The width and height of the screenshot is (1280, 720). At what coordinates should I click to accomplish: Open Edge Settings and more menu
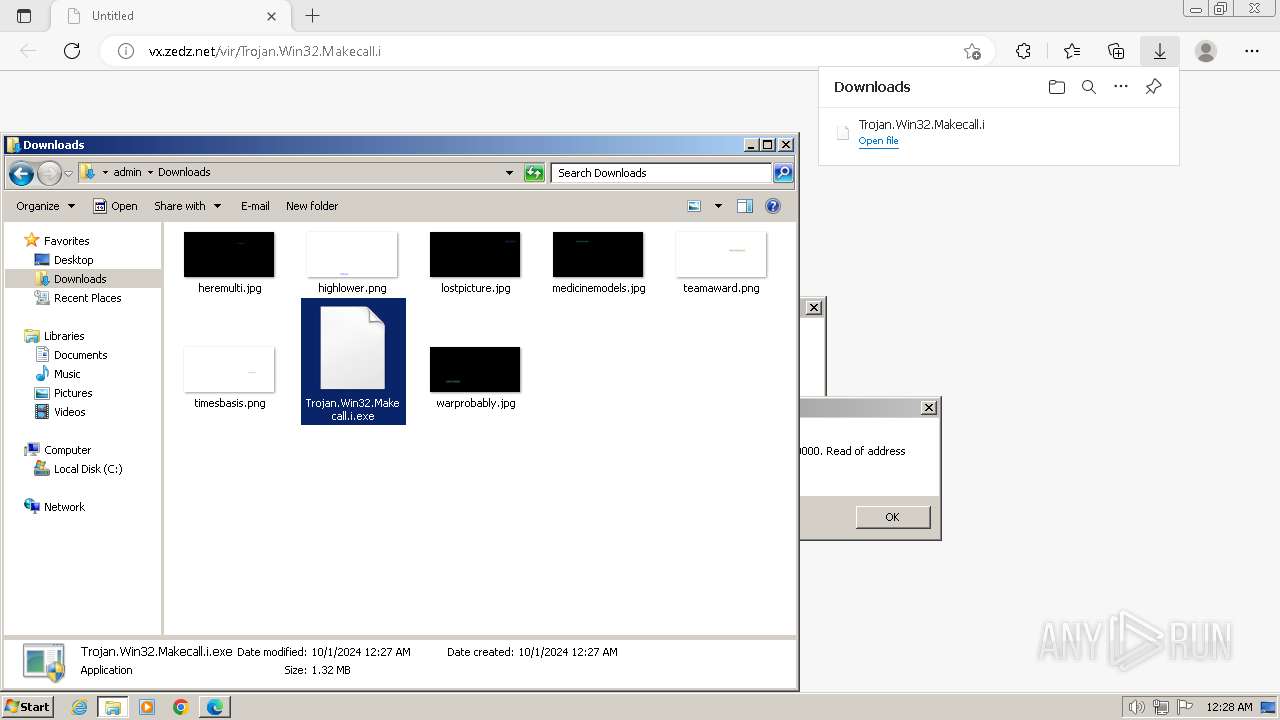(1252, 51)
